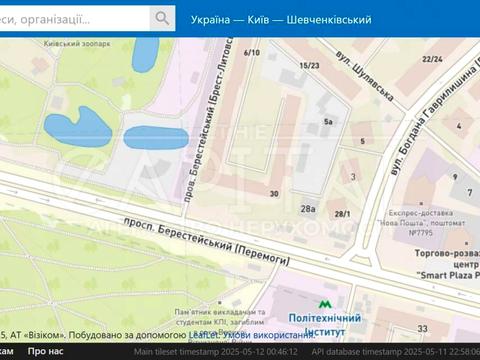This screenshot has height=360, width=480.
Task: Click the Main tileset timestamp text
Action: coord(216,352)
